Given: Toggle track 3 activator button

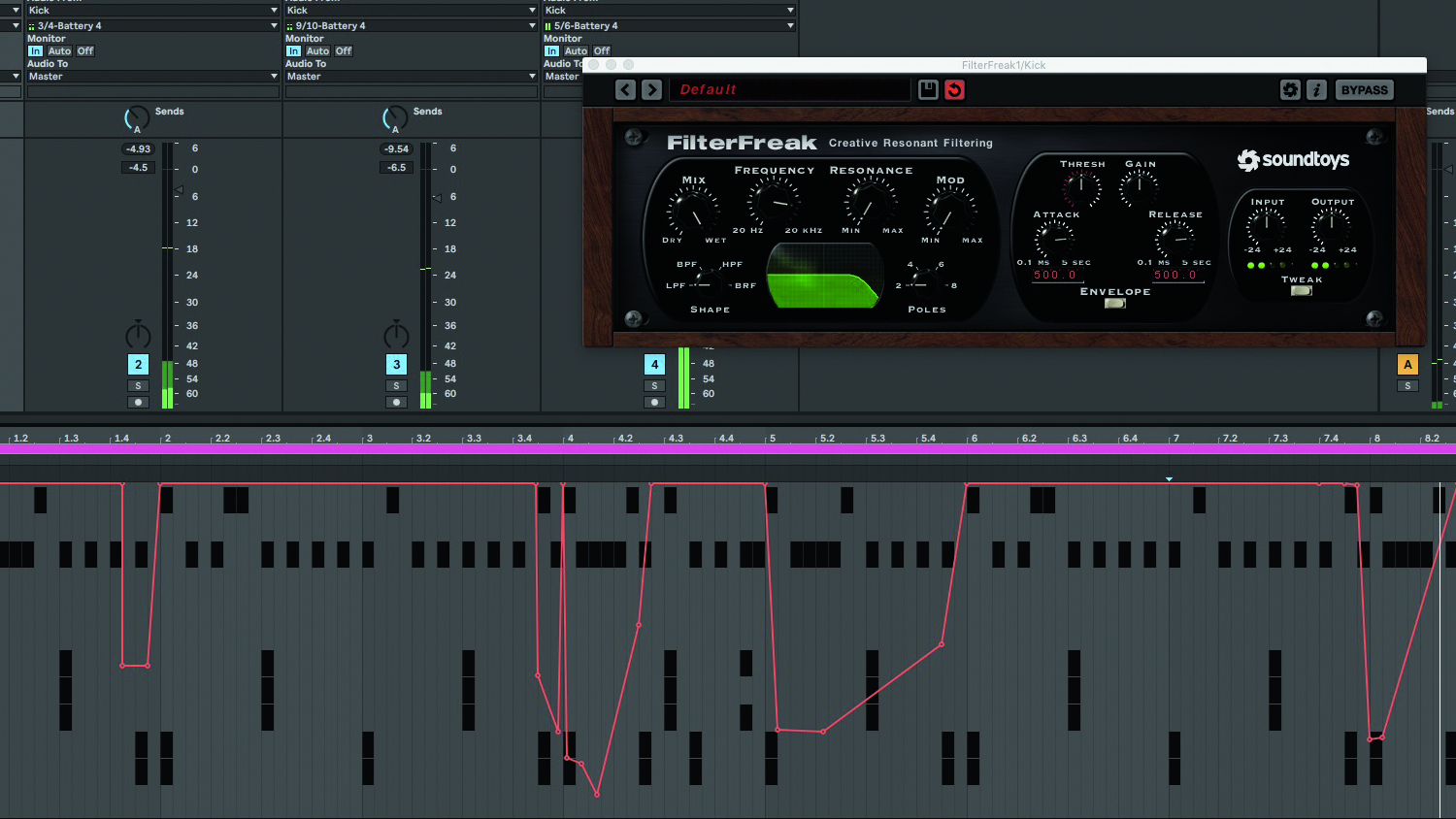Looking at the screenshot, I should [x=396, y=365].
